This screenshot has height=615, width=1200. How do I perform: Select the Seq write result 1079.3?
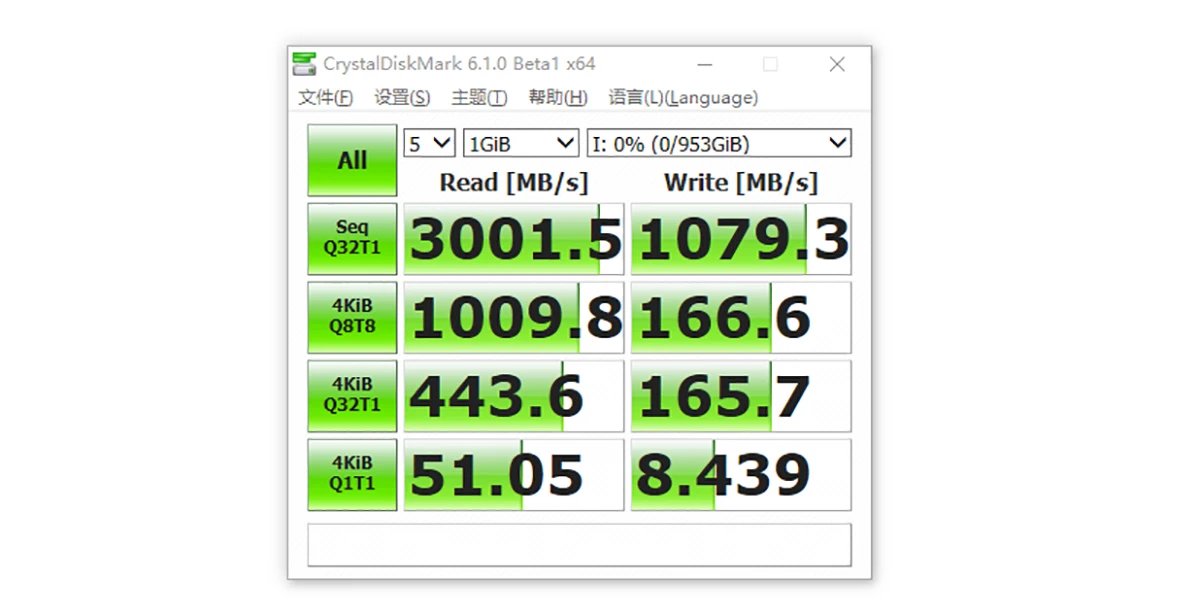coord(741,239)
